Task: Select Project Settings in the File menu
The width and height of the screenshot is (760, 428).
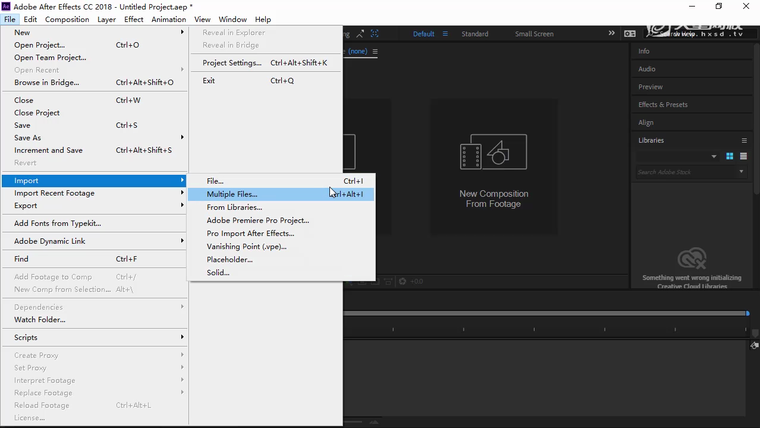Action: point(232,63)
